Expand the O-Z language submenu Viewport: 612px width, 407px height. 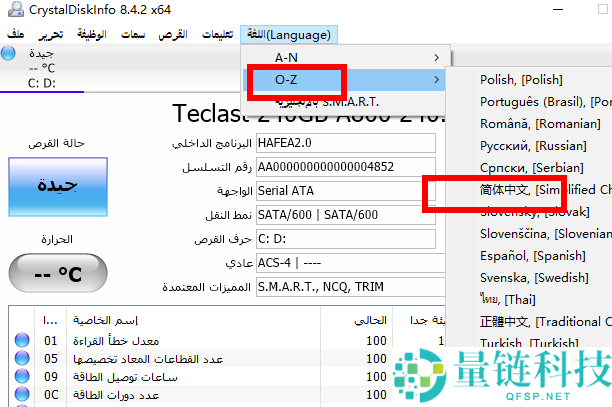[345, 80]
